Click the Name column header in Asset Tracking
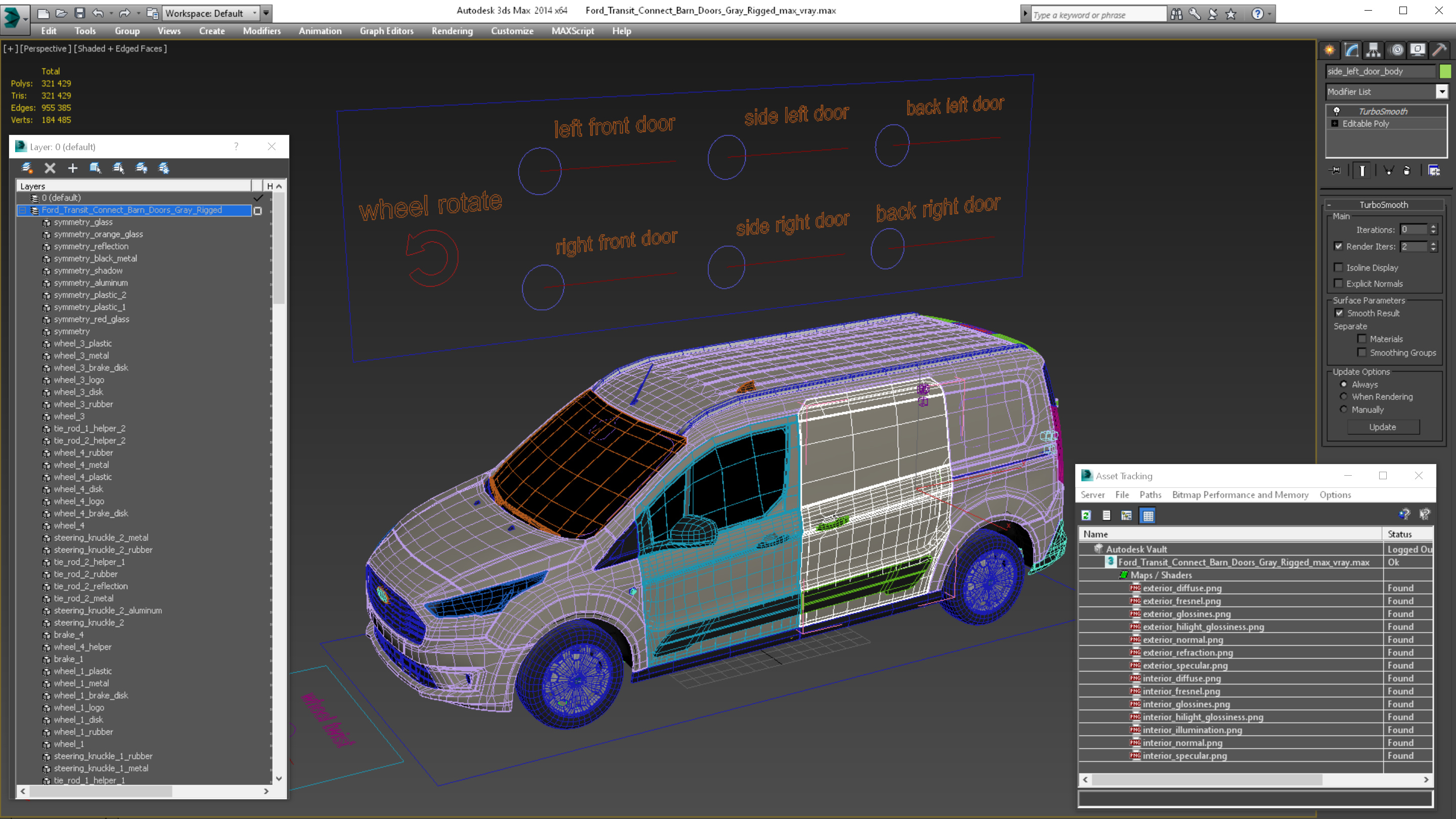 1230,533
